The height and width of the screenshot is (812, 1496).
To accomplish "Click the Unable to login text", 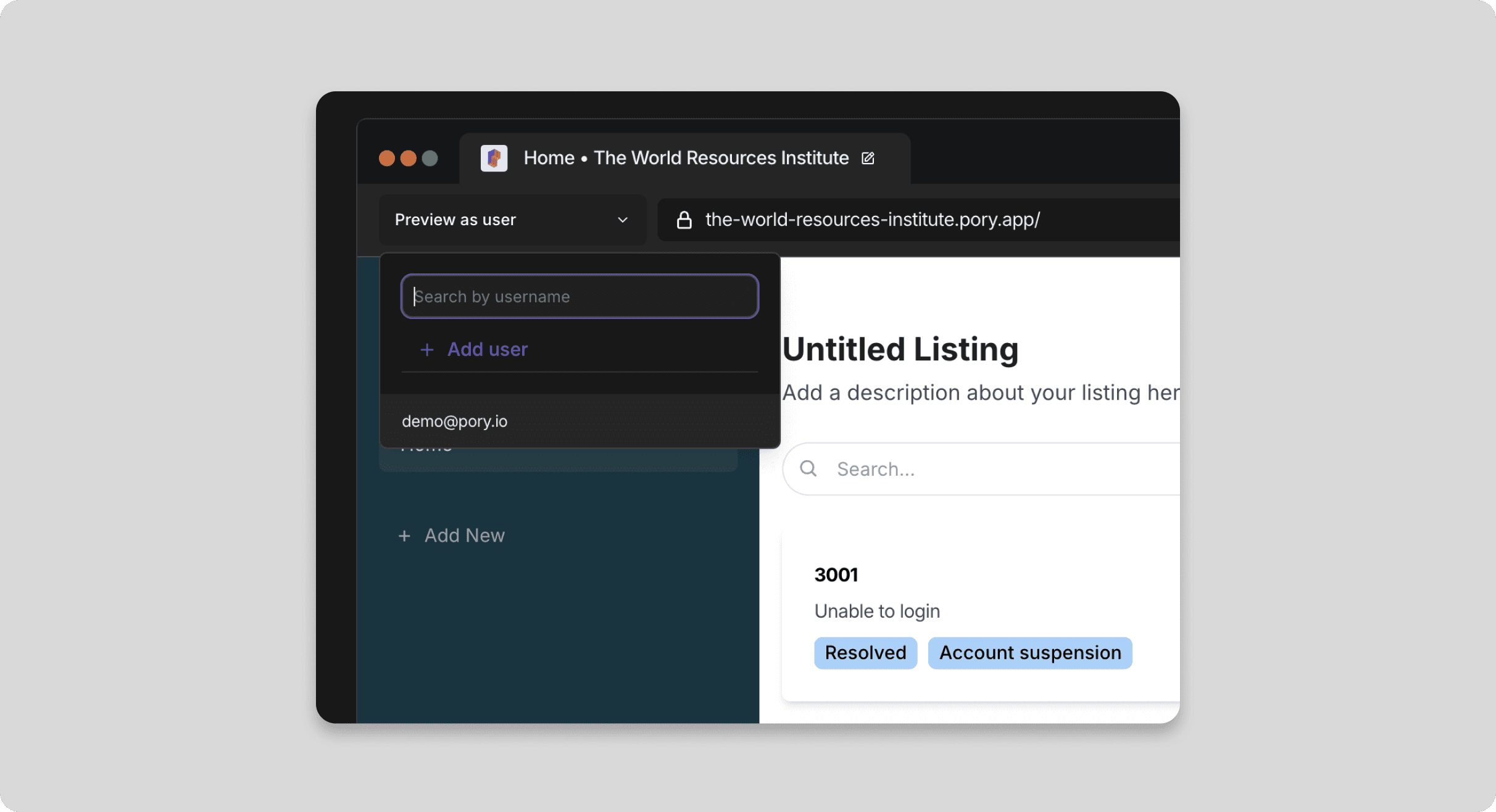I will point(877,611).
